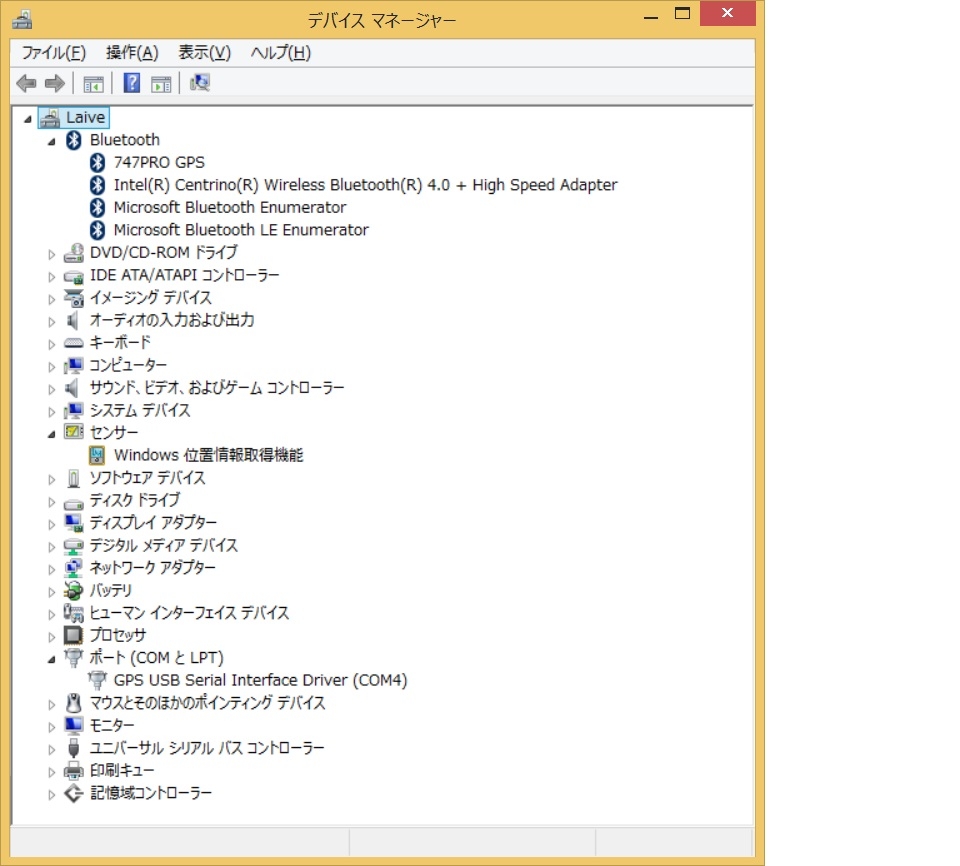This screenshot has height=866, width=960.
Task: Click the 747PRO GPS Bluetooth icon
Action: coord(97,162)
